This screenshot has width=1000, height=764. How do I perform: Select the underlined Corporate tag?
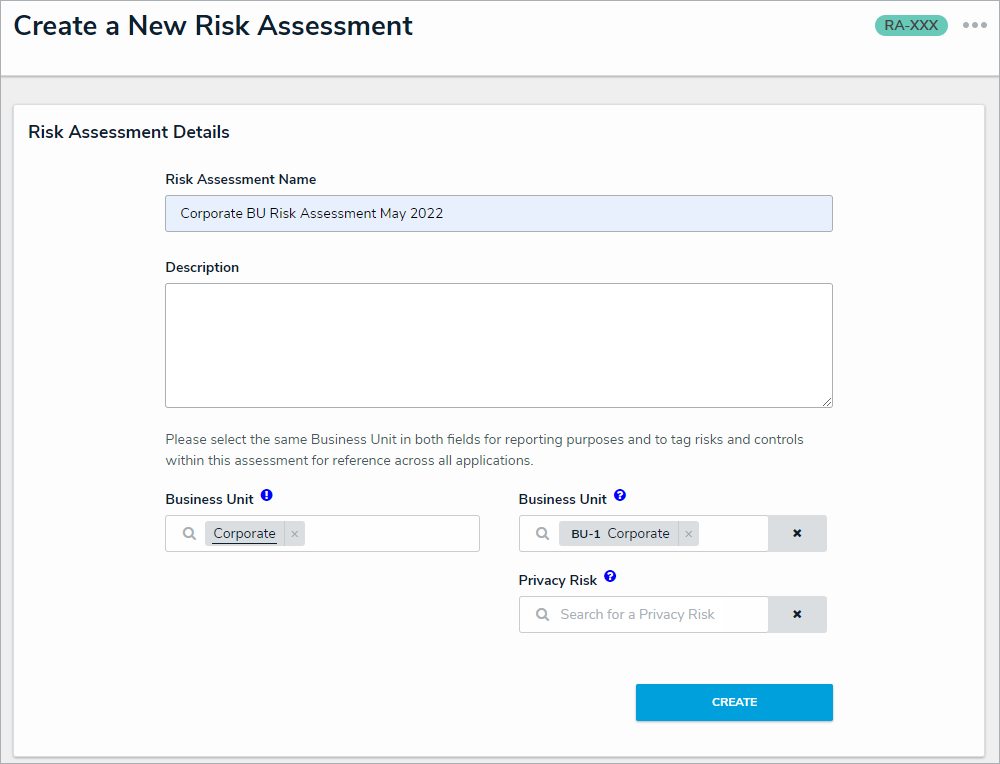coord(244,534)
